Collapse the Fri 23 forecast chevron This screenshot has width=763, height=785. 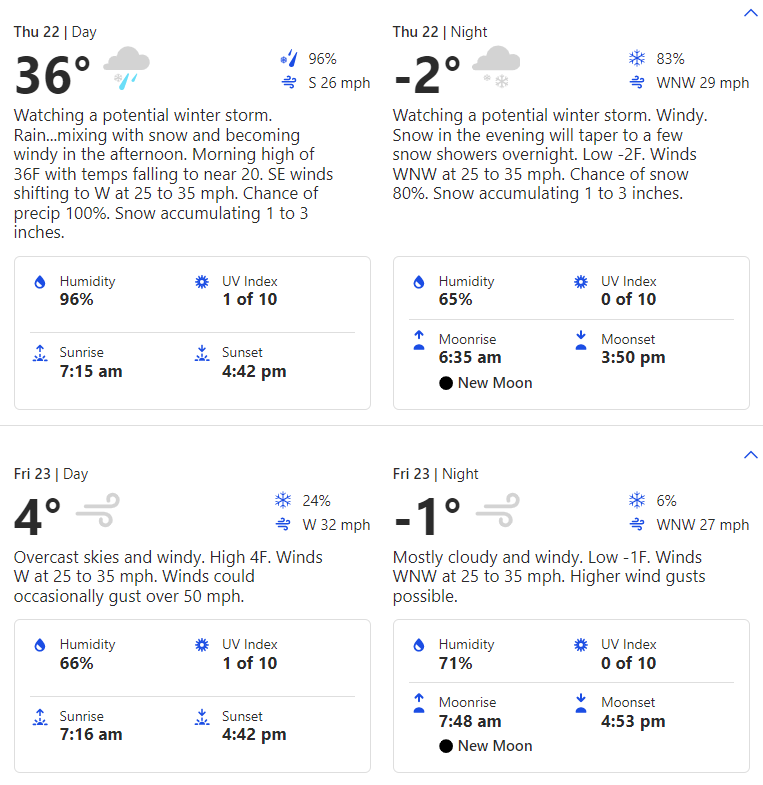click(x=751, y=455)
